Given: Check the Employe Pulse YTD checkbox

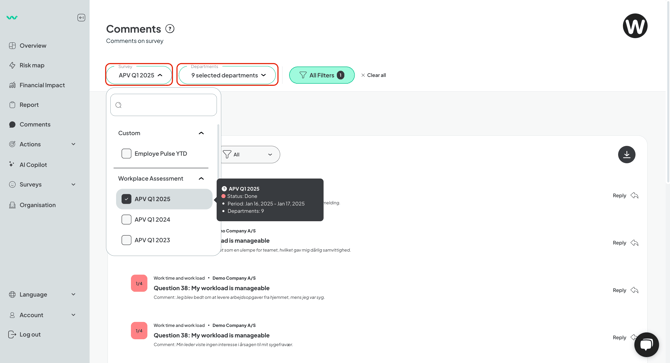Looking at the screenshot, I should click(x=126, y=153).
